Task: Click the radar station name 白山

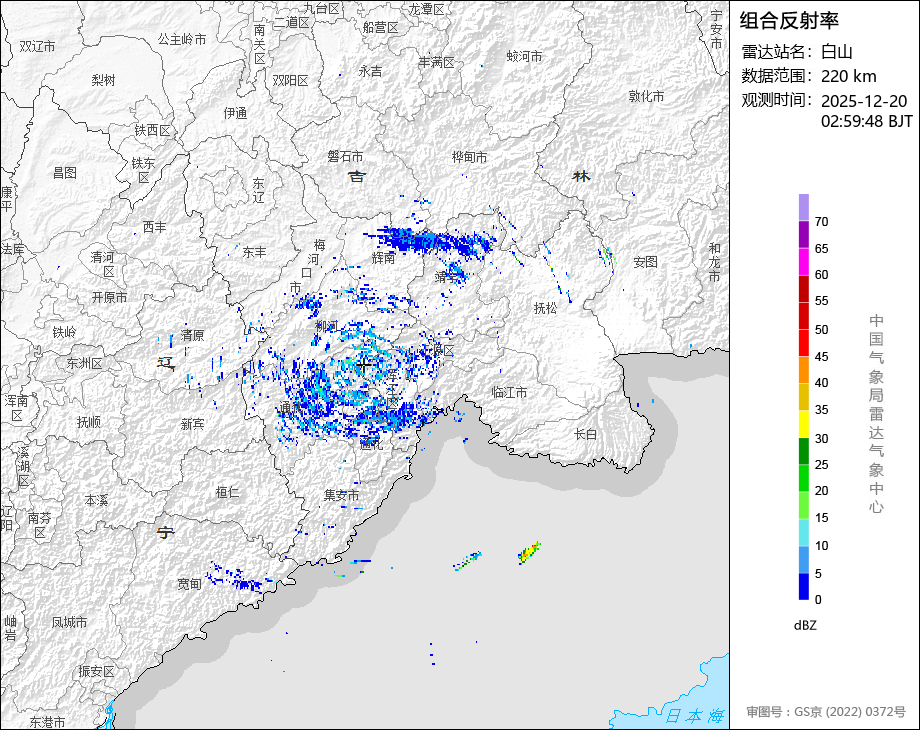Action: [837, 52]
